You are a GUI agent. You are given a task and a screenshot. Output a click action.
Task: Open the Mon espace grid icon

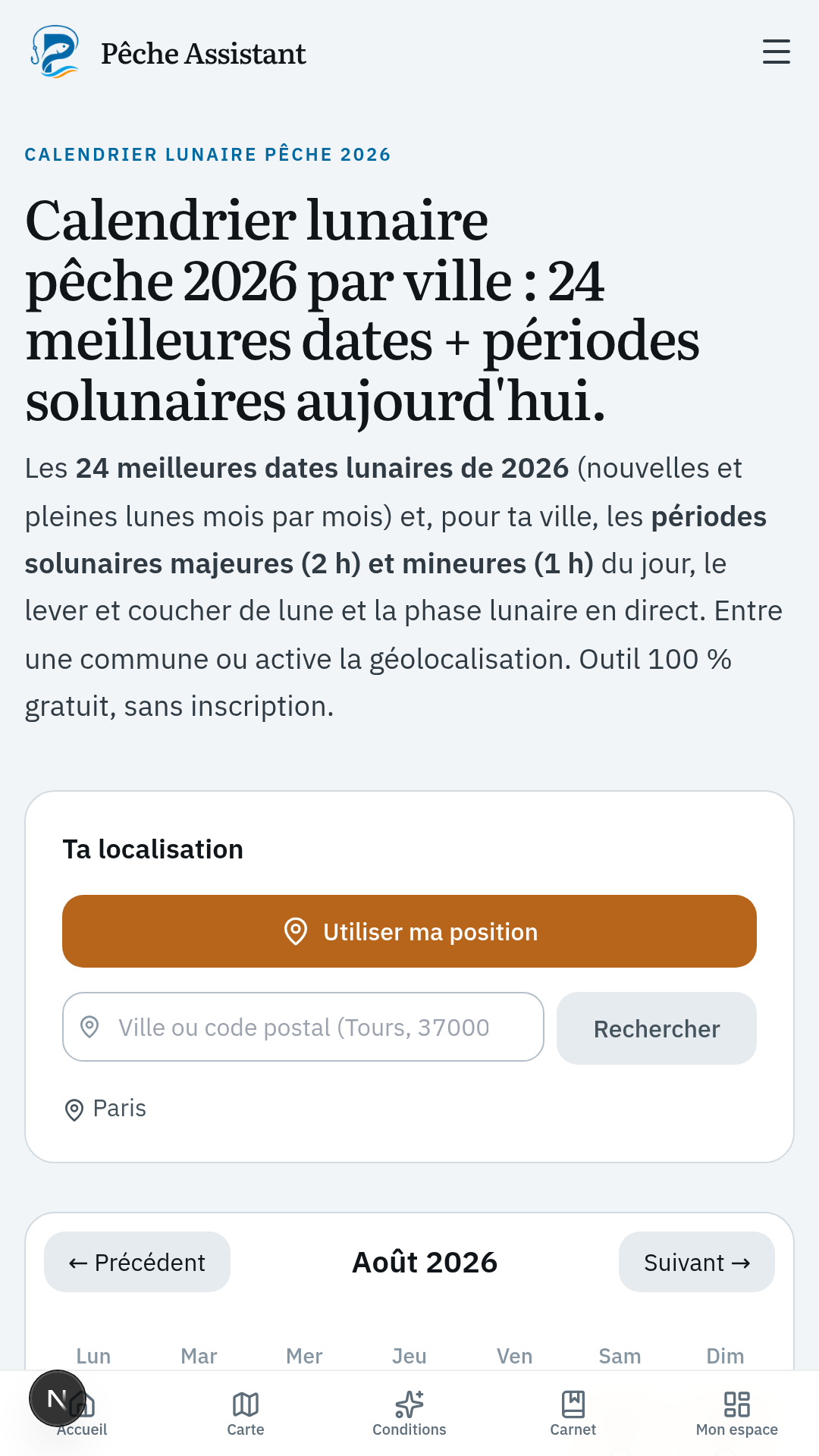tap(737, 1404)
